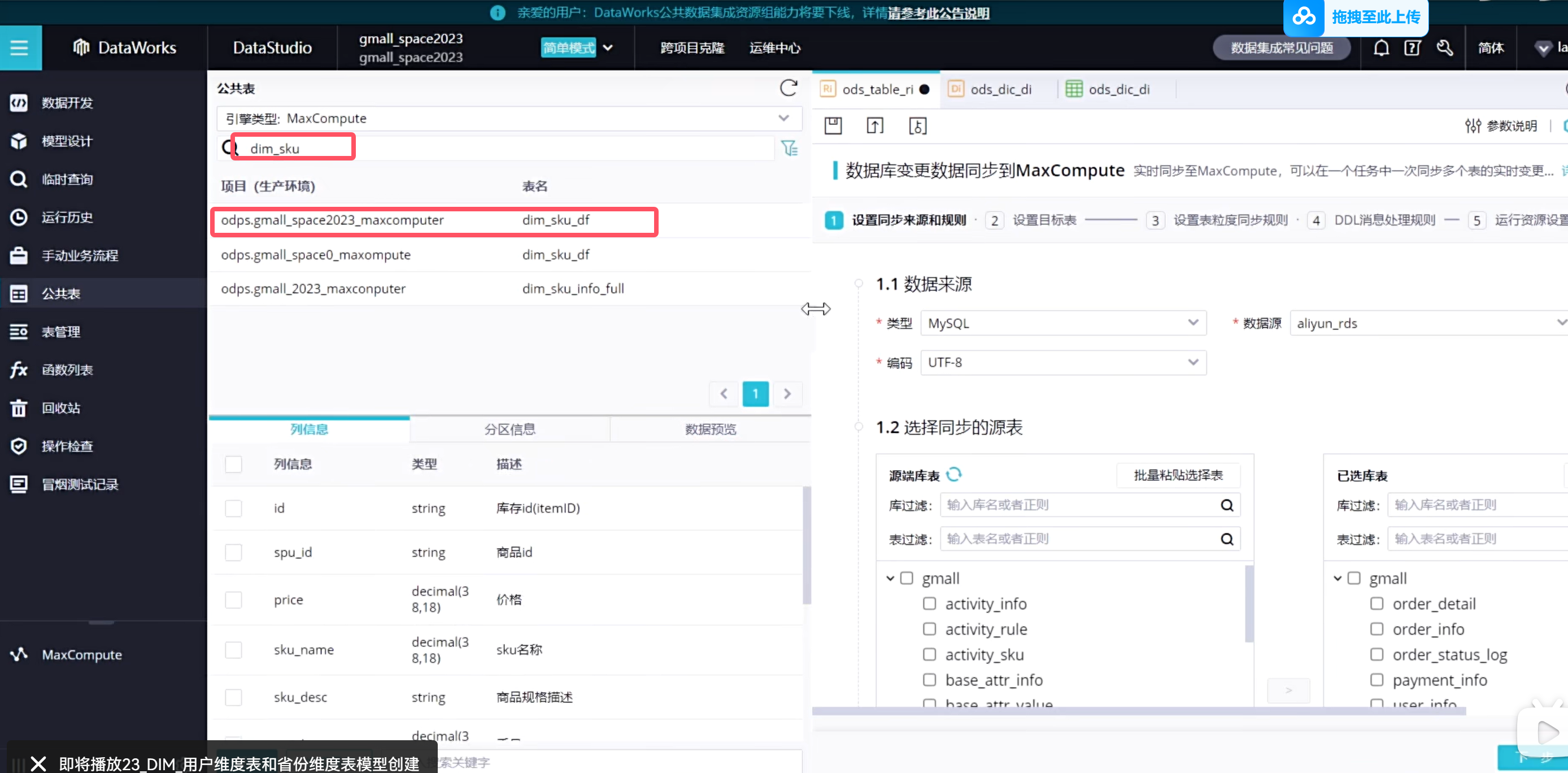Image resolution: width=1568 pixels, height=773 pixels.
Task: Switch to the ods_dic_di node tab
Action: click(x=1000, y=89)
